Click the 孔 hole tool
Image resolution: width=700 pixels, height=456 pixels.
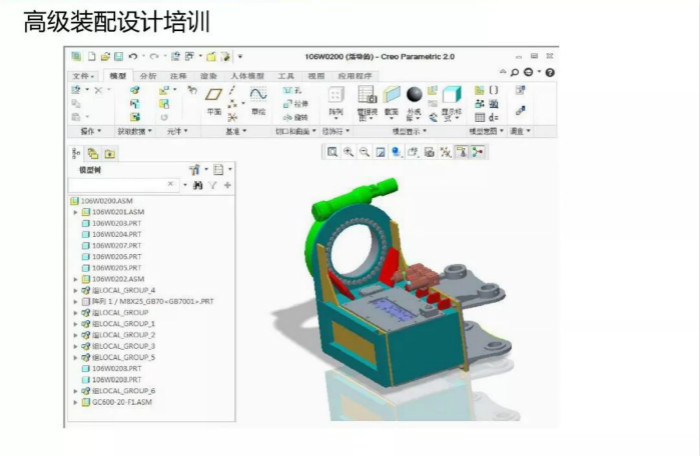292,91
